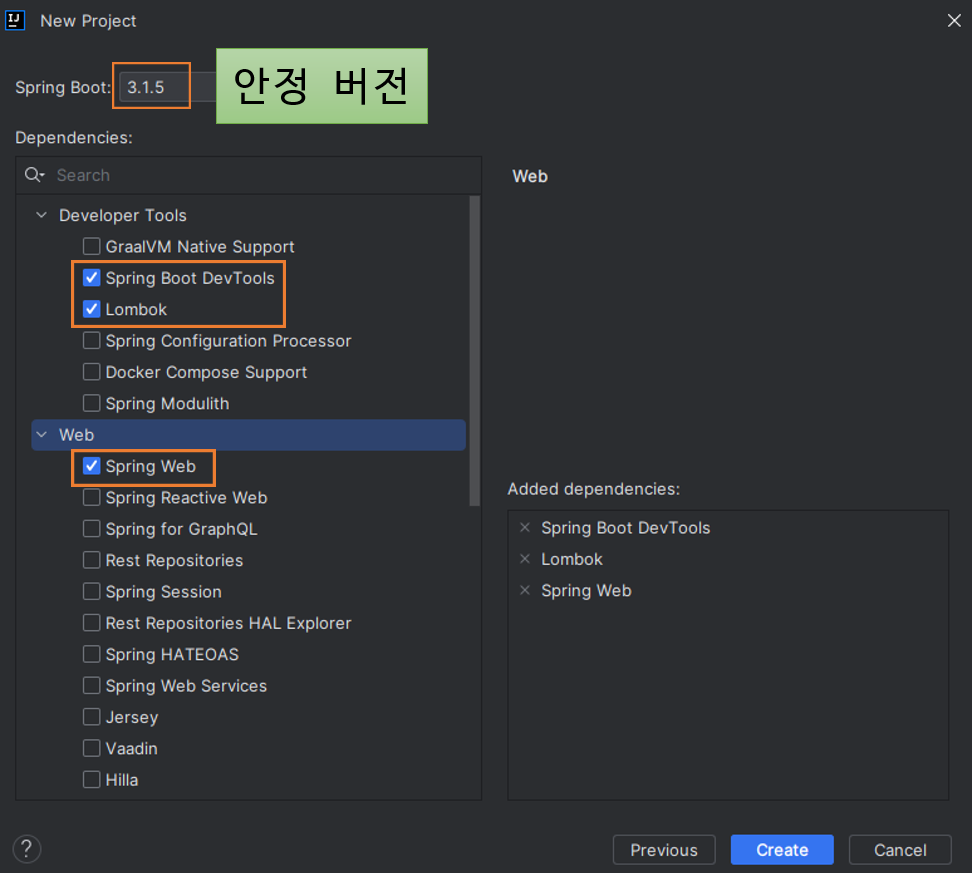Uncheck the Spring Web checkbox
The height and width of the screenshot is (873, 972).
pyautogui.click(x=92, y=466)
